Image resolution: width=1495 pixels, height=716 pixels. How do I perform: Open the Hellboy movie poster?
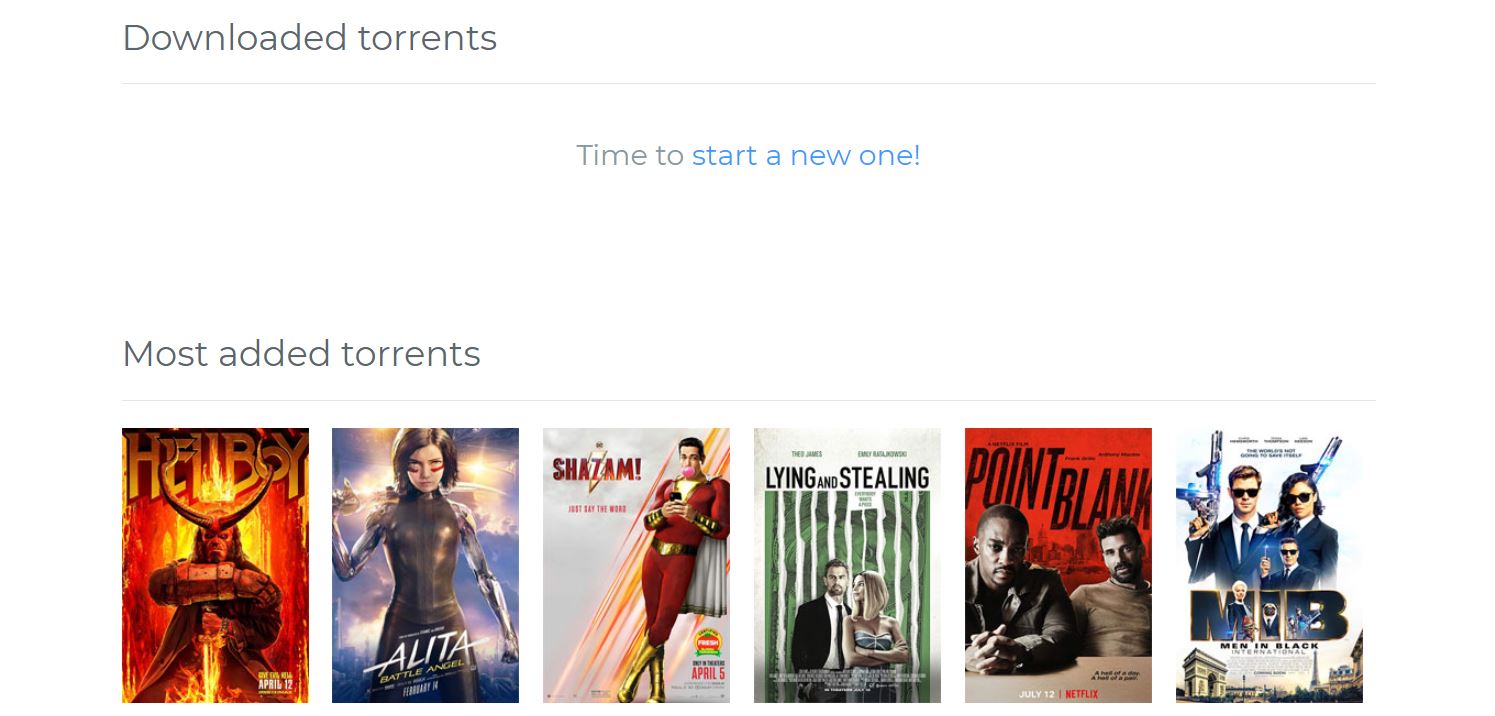tap(215, 566)
